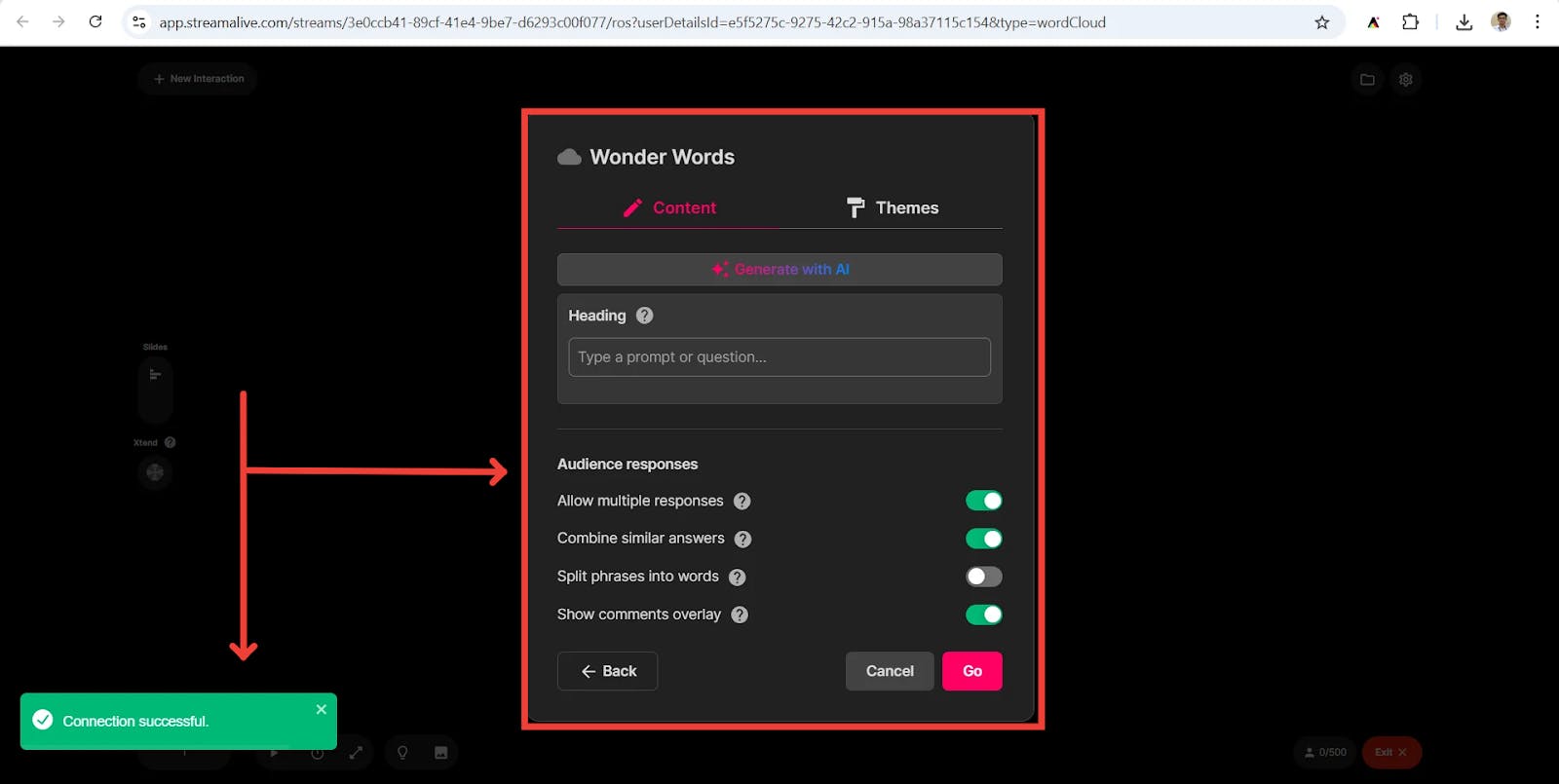The image size is (1559, 784).
Task: Click the Xtend help icon
Action: point(171,442)
